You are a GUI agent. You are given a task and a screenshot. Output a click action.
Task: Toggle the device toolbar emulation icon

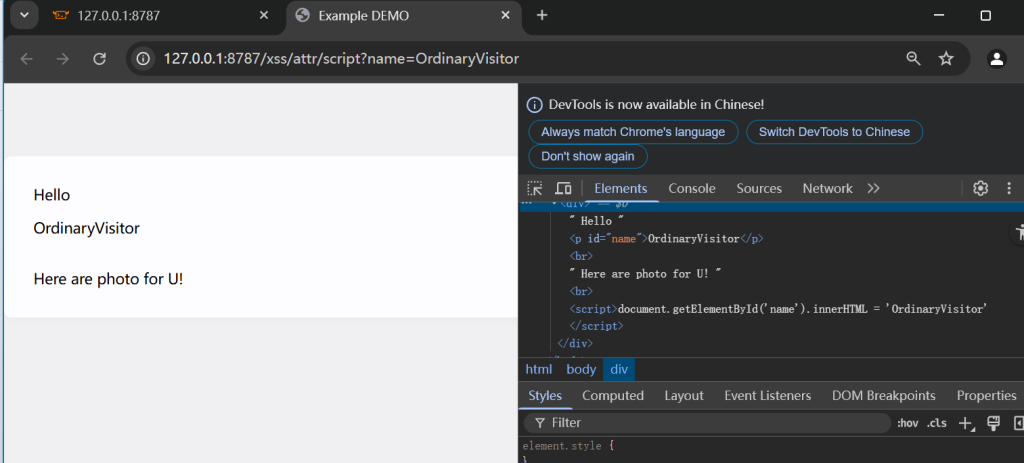563,188
